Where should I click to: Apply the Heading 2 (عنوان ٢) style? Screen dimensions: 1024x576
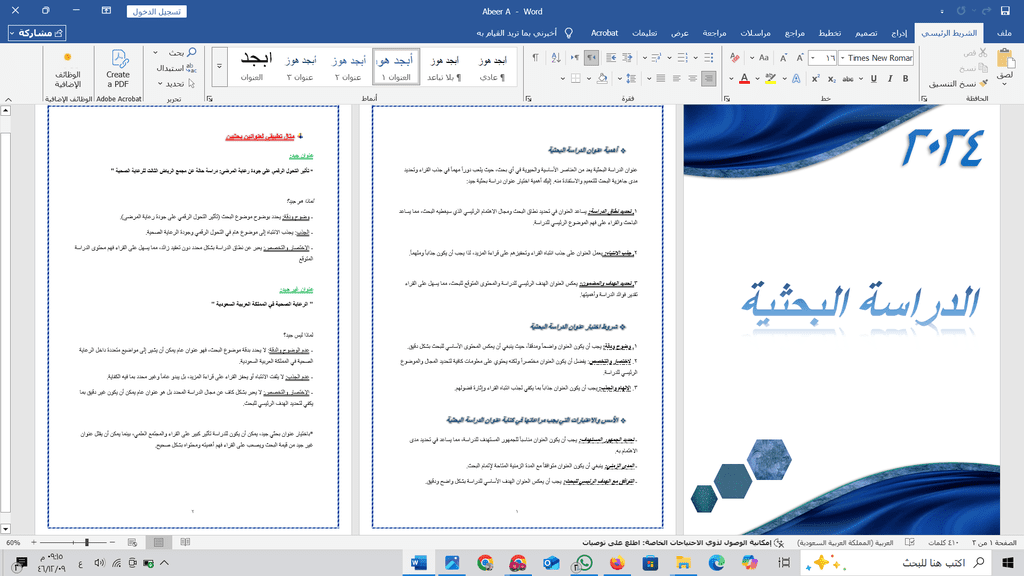pos(348,67)
